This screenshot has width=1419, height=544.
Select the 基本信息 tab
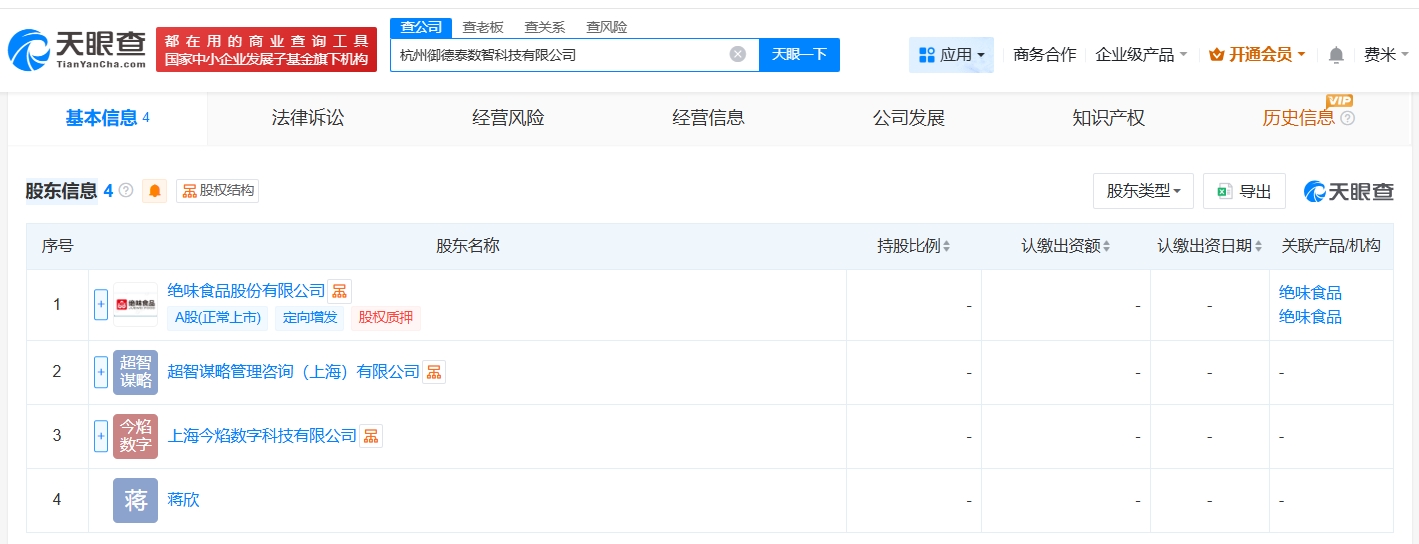107,118
